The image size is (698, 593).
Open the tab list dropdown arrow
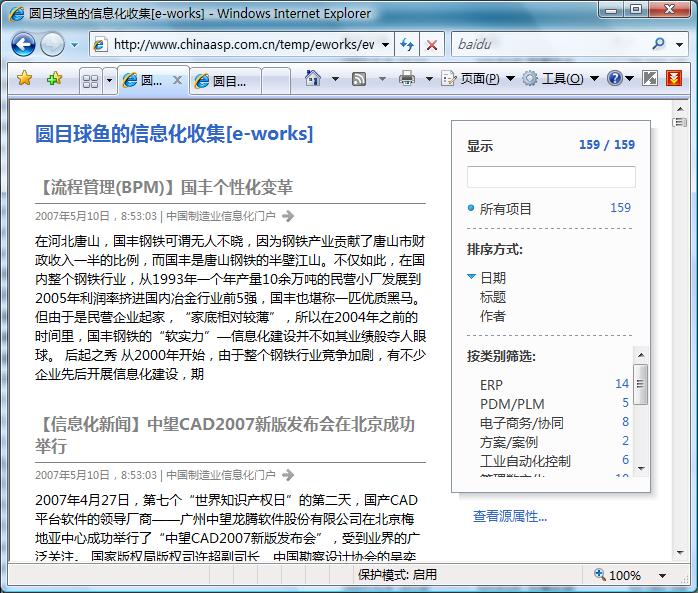point(110,81)
